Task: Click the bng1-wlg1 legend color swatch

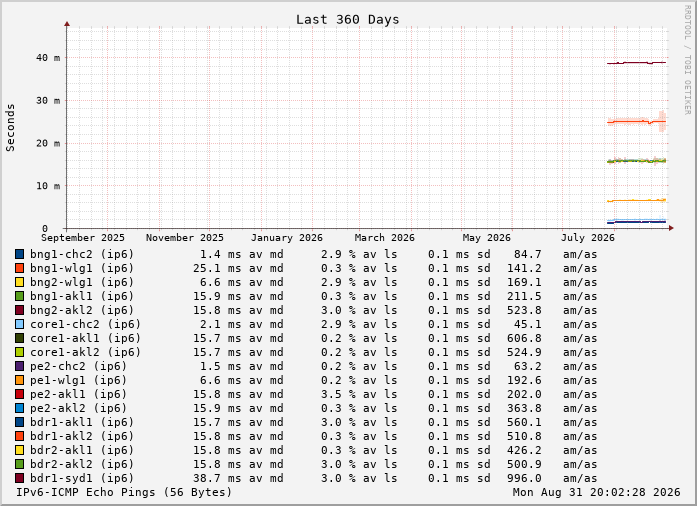Action: coord(20,268)
